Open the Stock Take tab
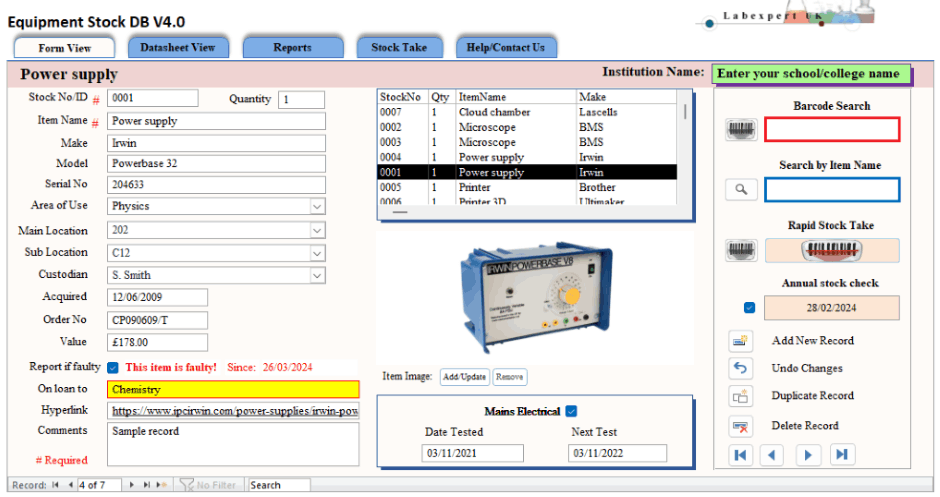The height and width of the screenshot is (497, 940). 399,47
